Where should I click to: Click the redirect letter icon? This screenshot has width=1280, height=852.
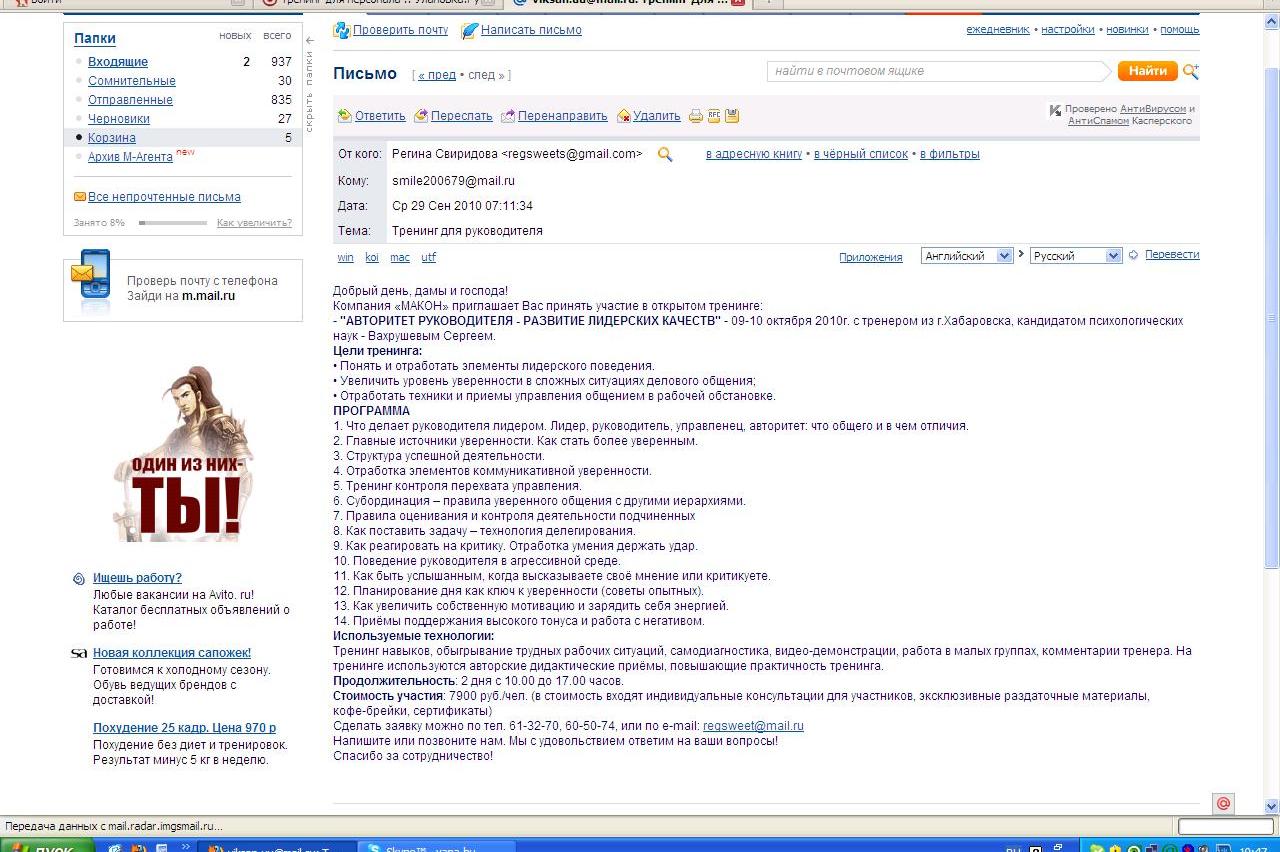click(x=508, y=116)
